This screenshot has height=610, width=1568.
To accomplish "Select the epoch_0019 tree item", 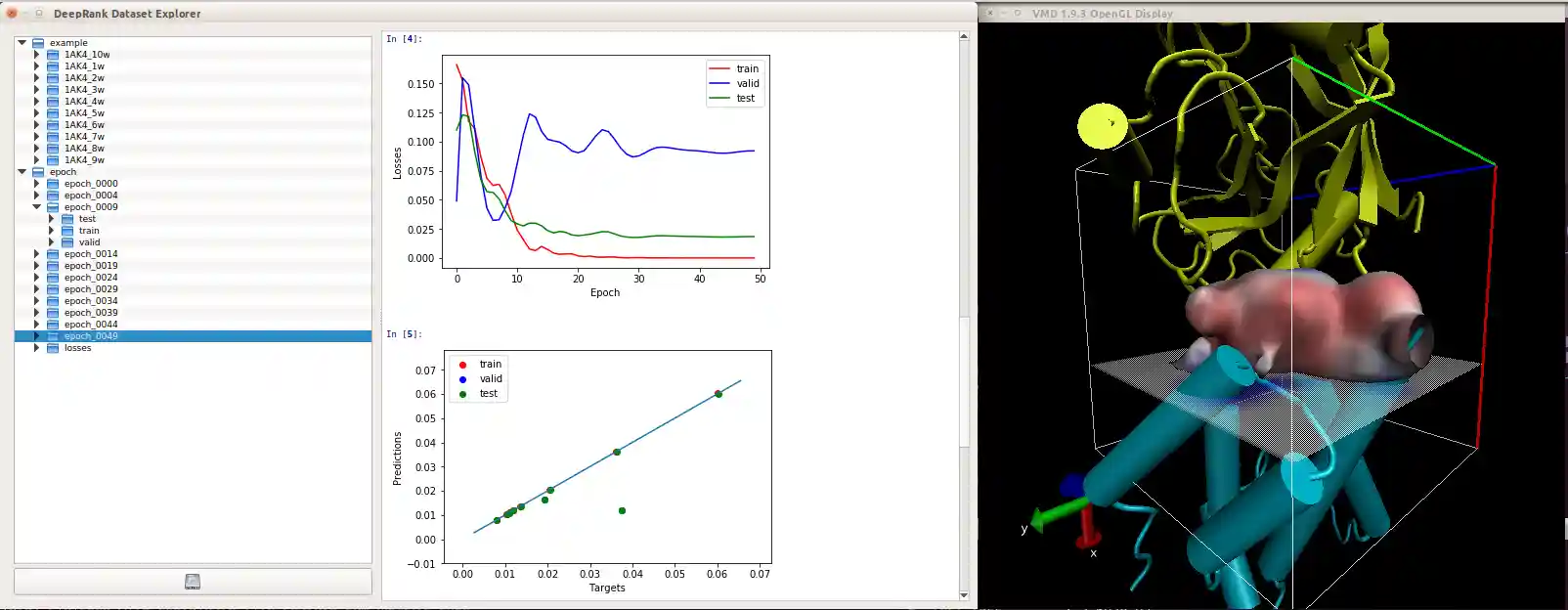I will pyautogui.click(x=91, y=266).
